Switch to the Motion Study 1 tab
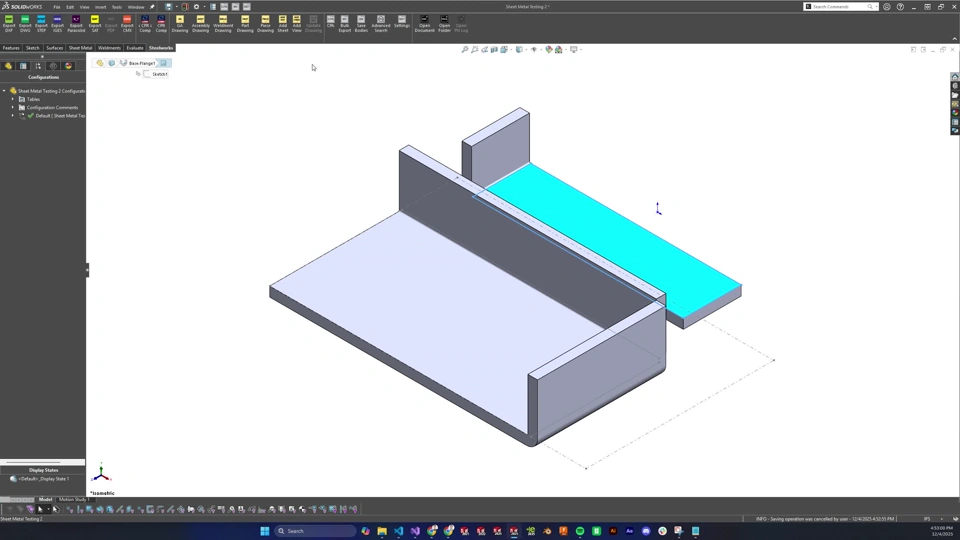This screenshot has width=960, height=540. [x=73, y=500]
